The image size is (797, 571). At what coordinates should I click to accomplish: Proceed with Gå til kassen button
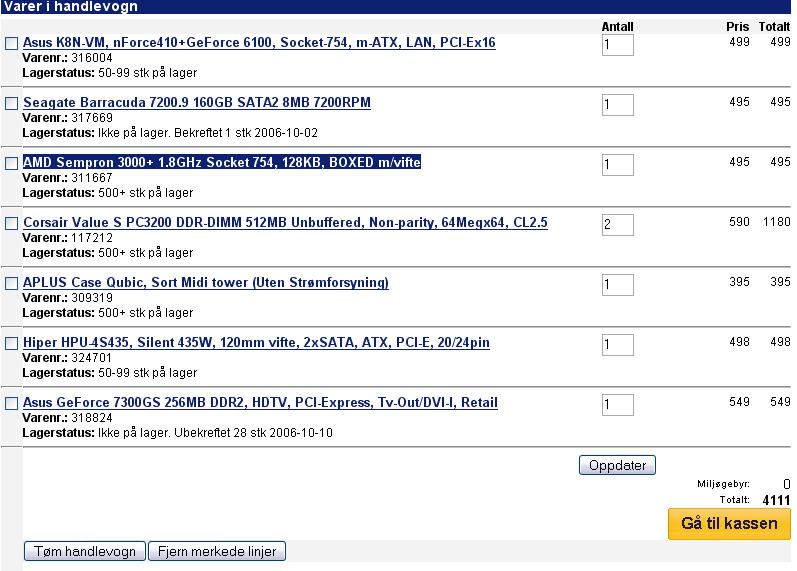click(x=729, y=524)
